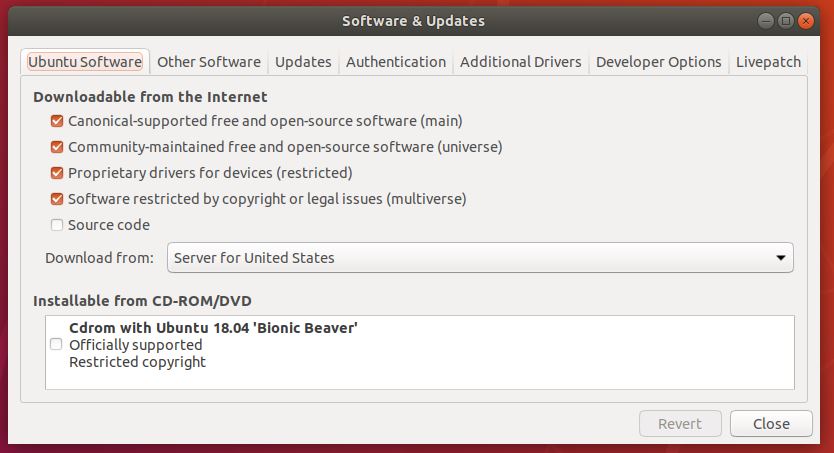Click the 'Downloadable from the Internet' heading
Image resolution: width=834 pixels, height=453 pixels.
pyautogui.click(x=150, y=97)
